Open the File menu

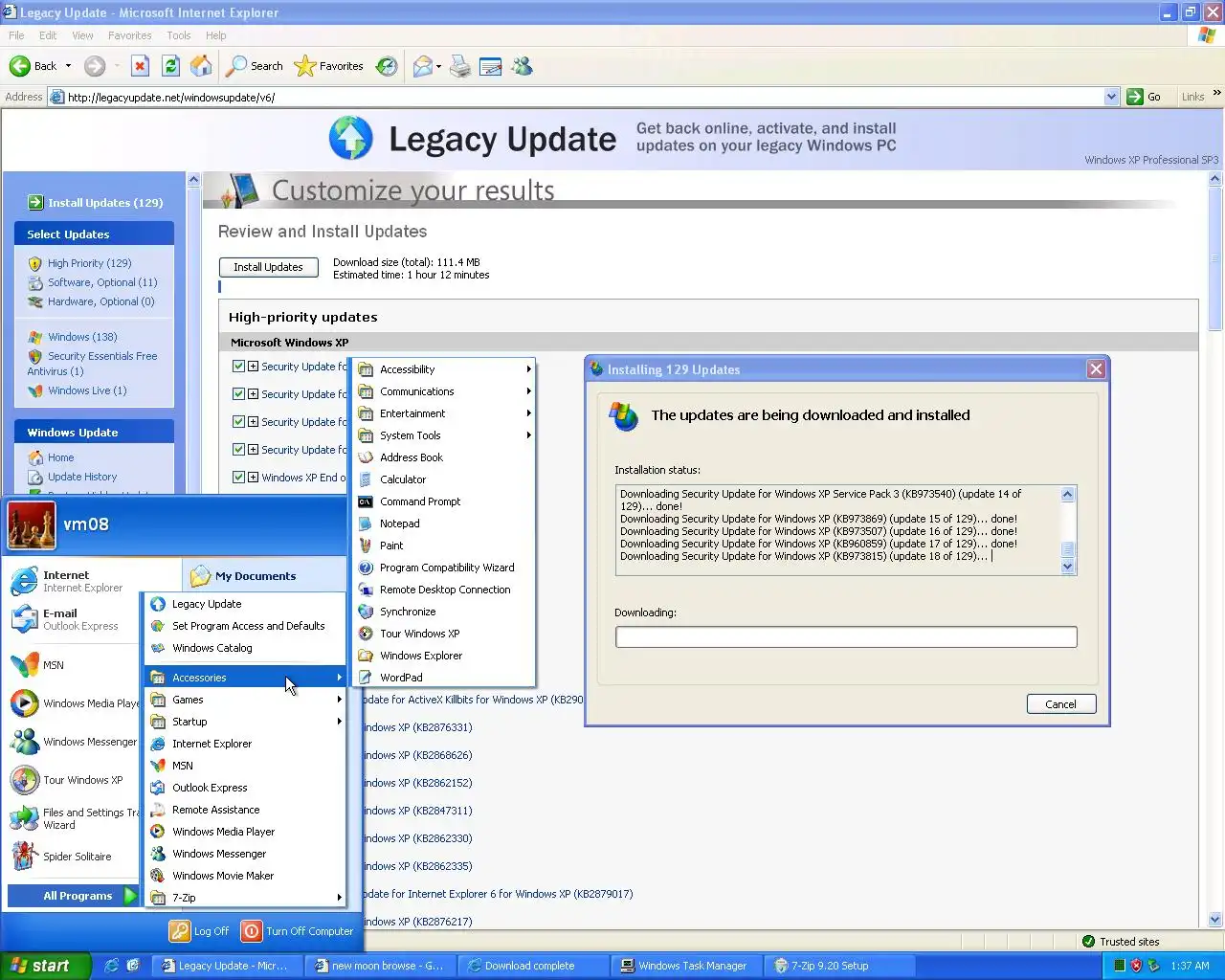pos(16,35)
